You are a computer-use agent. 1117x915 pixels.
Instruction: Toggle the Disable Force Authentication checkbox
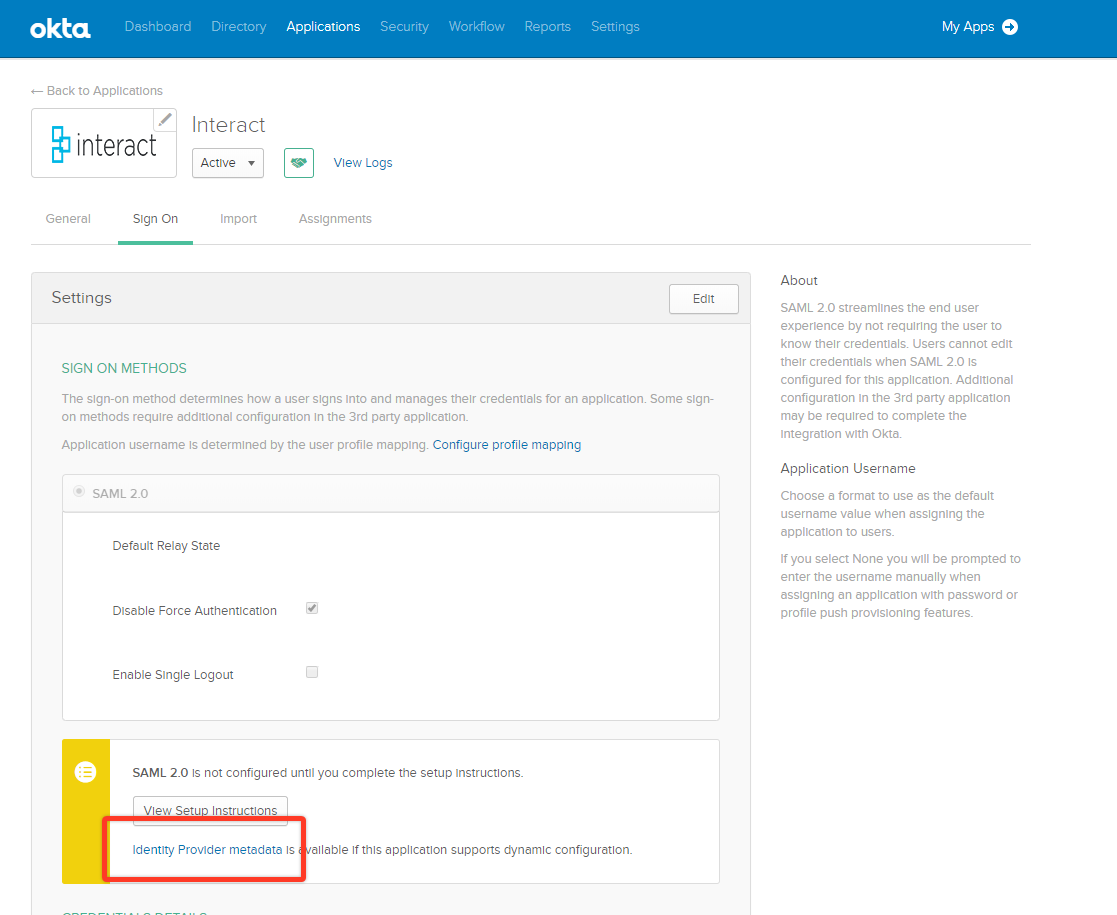(x=311, y=608)
